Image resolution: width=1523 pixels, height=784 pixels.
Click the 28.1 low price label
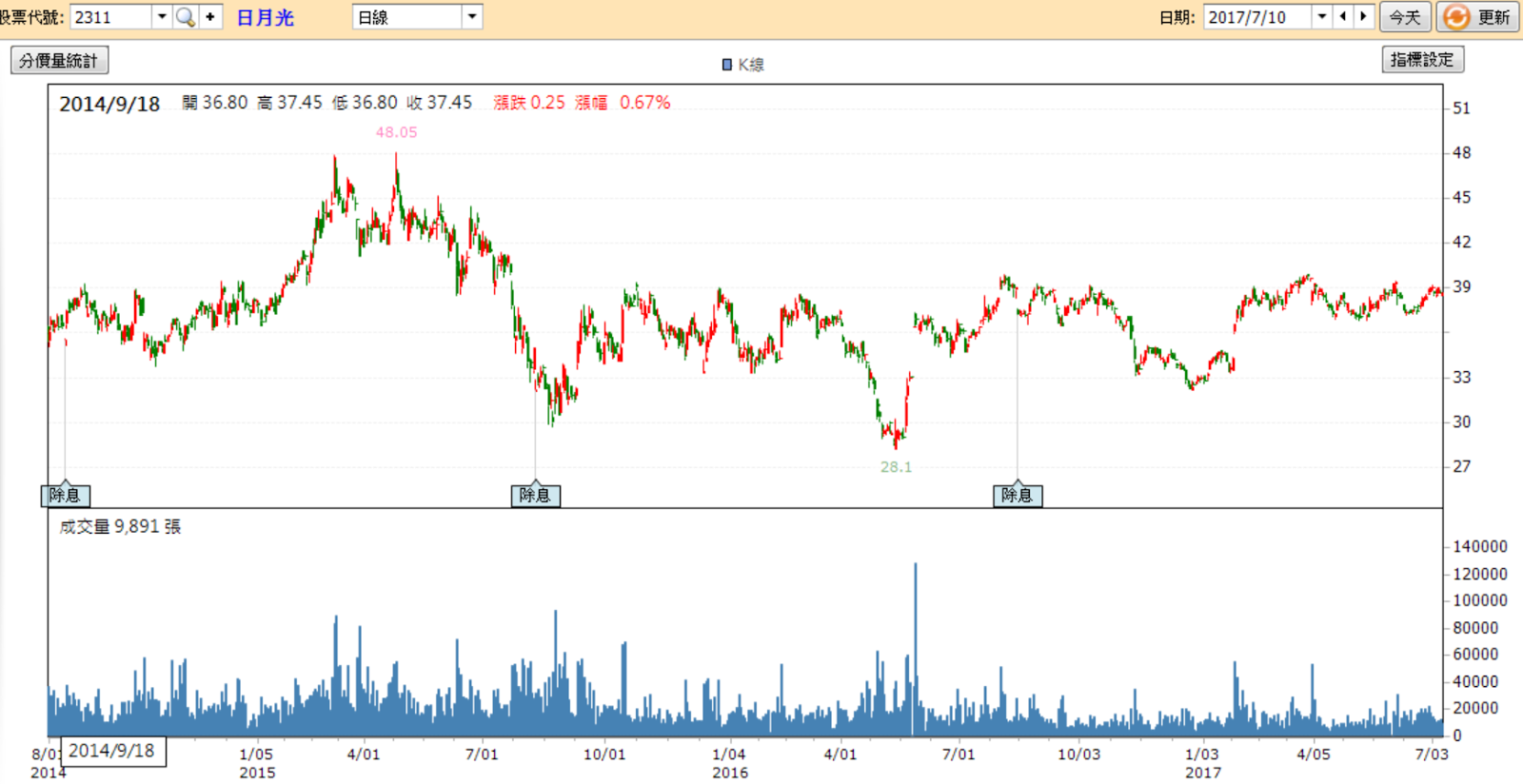click(x=896, y=467)
